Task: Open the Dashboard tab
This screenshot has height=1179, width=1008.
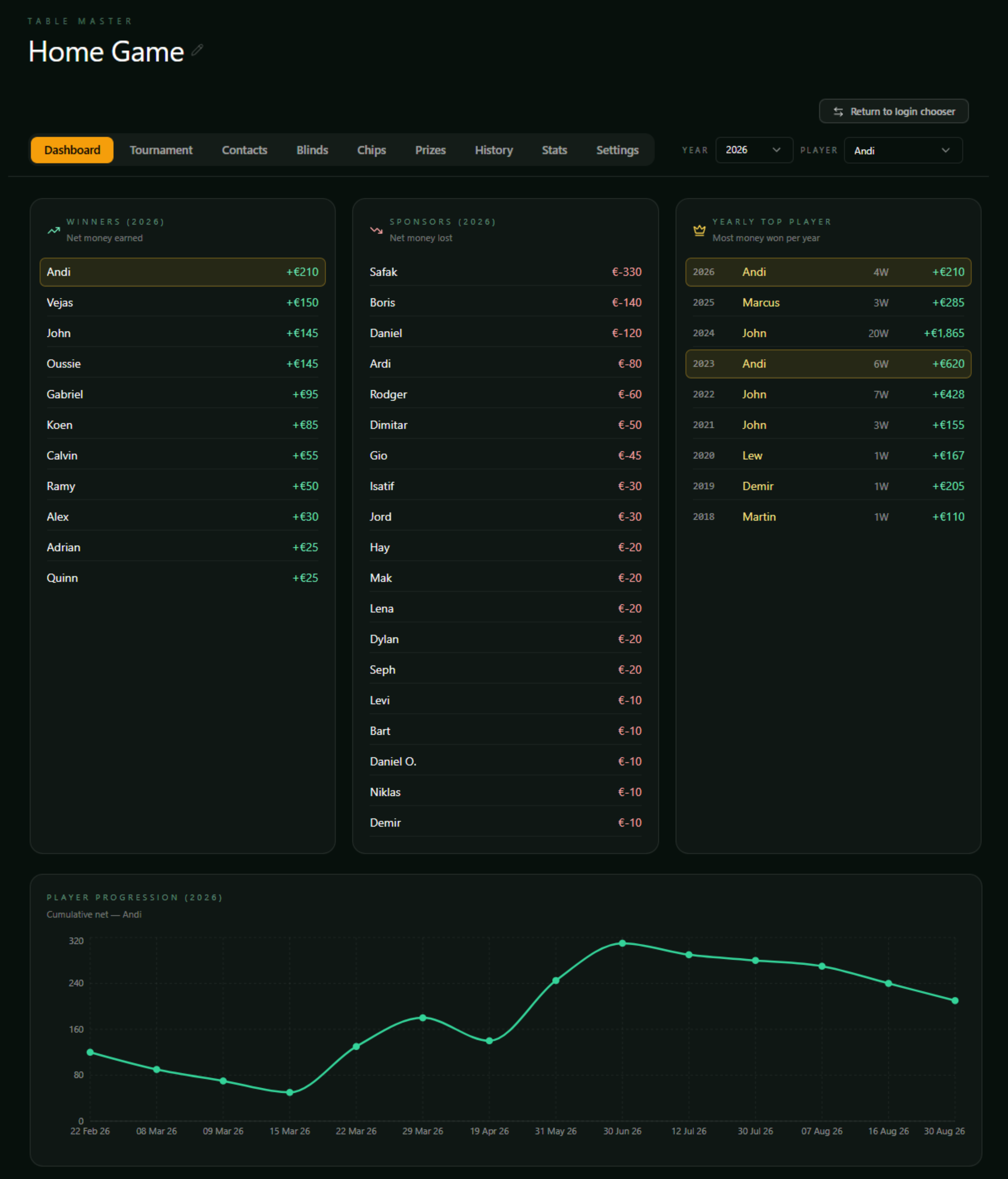Action: pyautogui.click(x=72, y=150)
